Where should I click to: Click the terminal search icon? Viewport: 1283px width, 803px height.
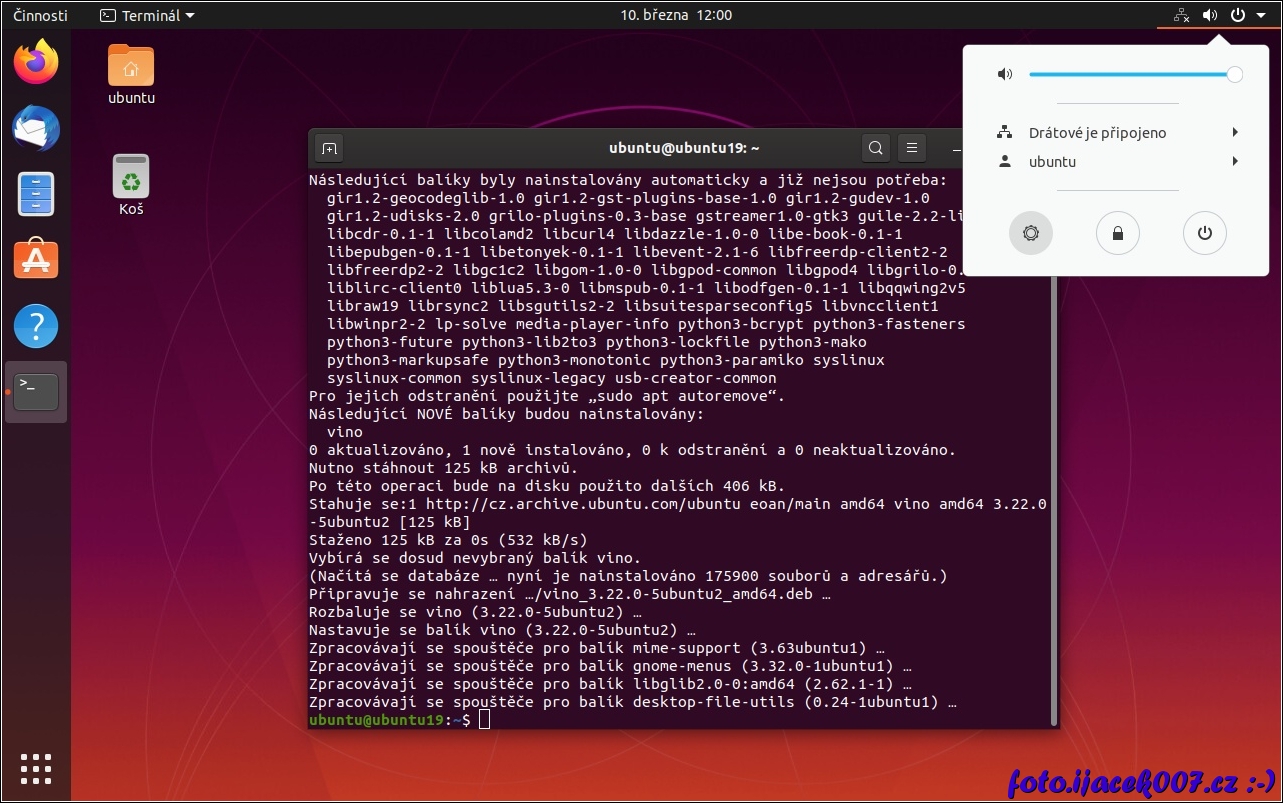pos(875,149)
